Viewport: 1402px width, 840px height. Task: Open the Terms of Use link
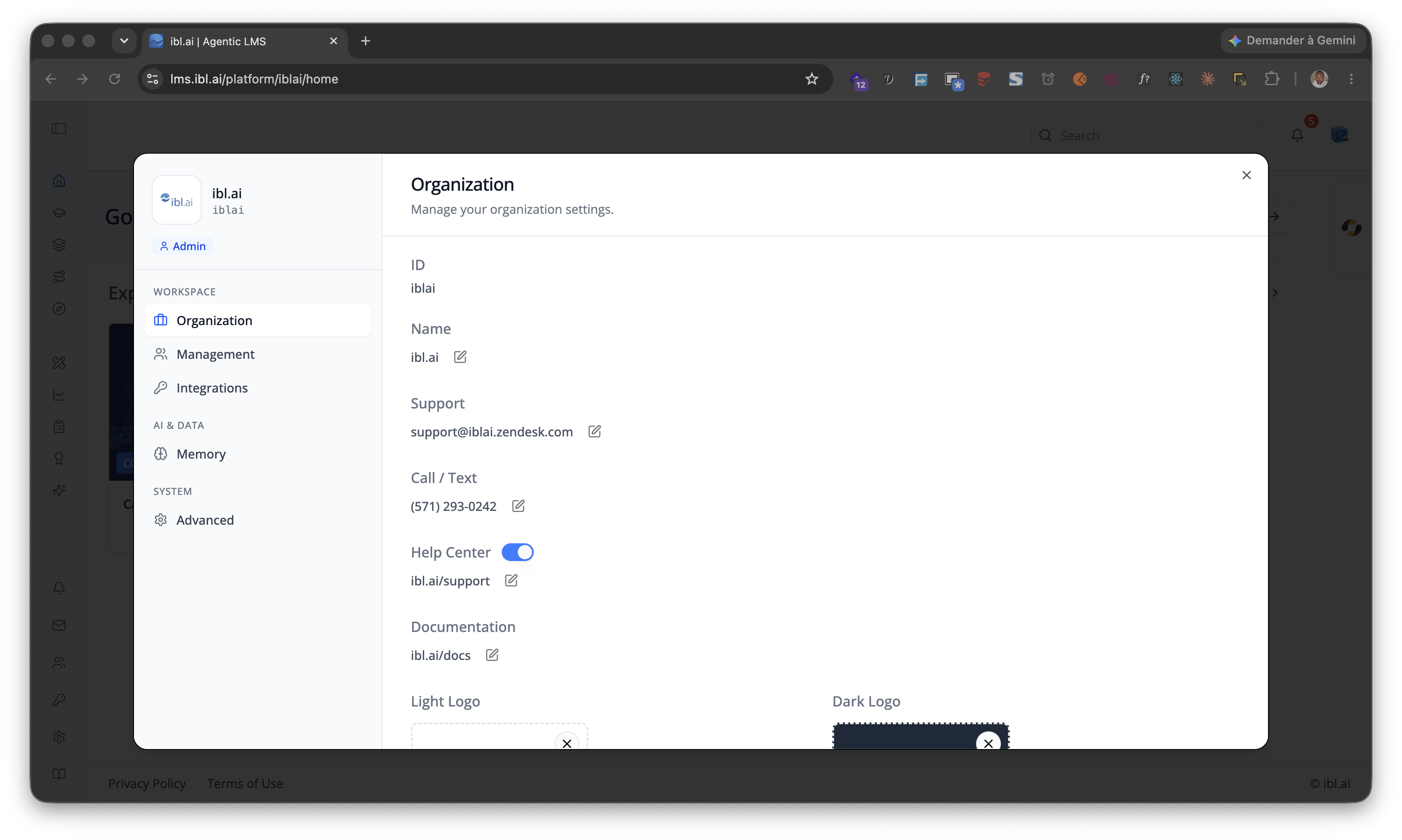(x=245, y=783)
